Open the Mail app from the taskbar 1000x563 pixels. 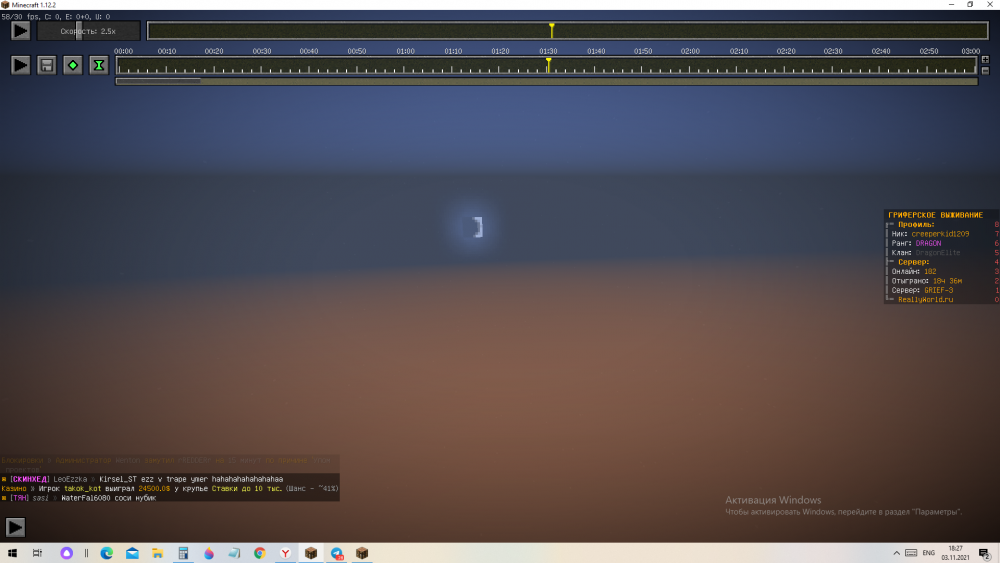pos(132,553)
